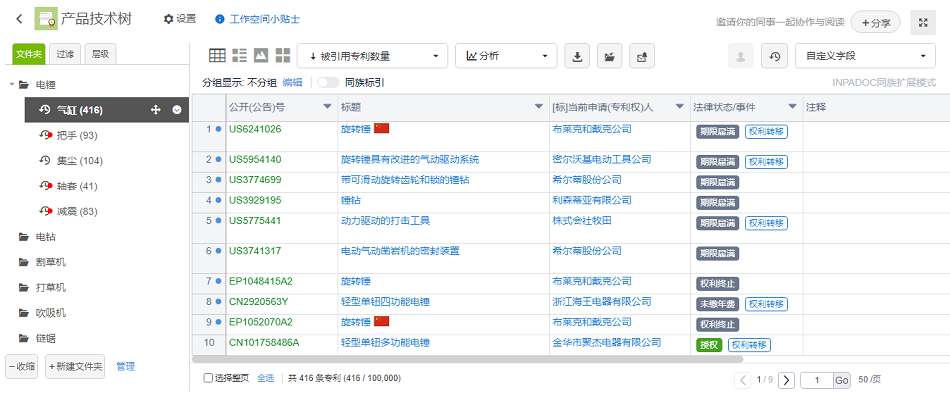The image size is (950, 393).
Task: Click the 产品技术树 workspace logo icon
Action: tap(46, 19)
